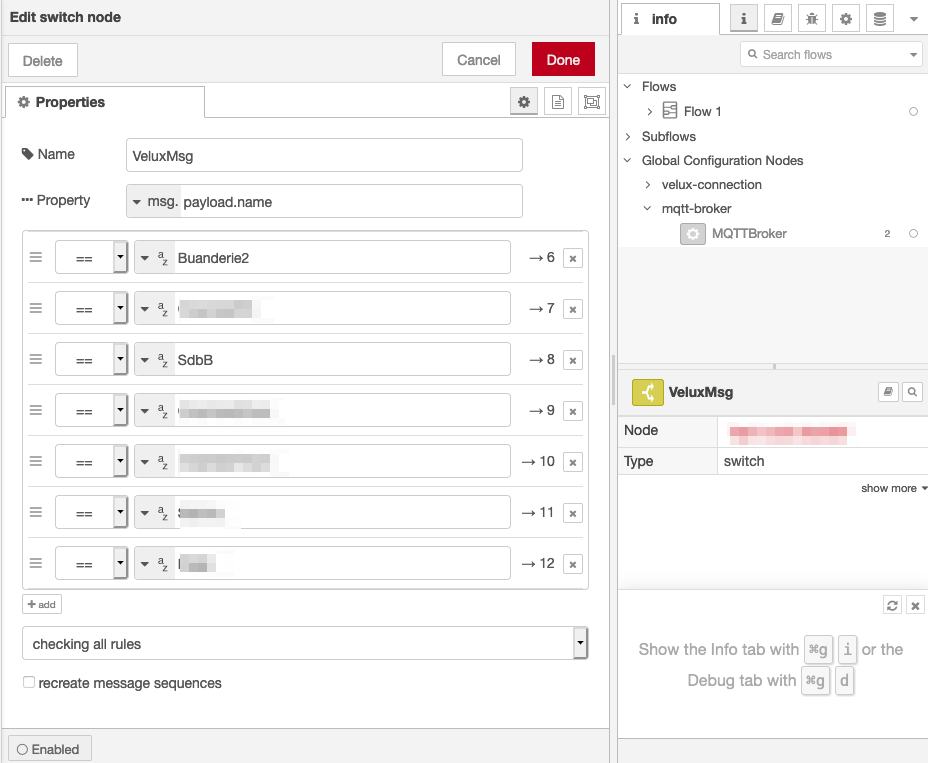The height and width of the screenshot is (763, 928).
Task: Click into the Name field VeluxMsg
Action: [x=324, y=155]
